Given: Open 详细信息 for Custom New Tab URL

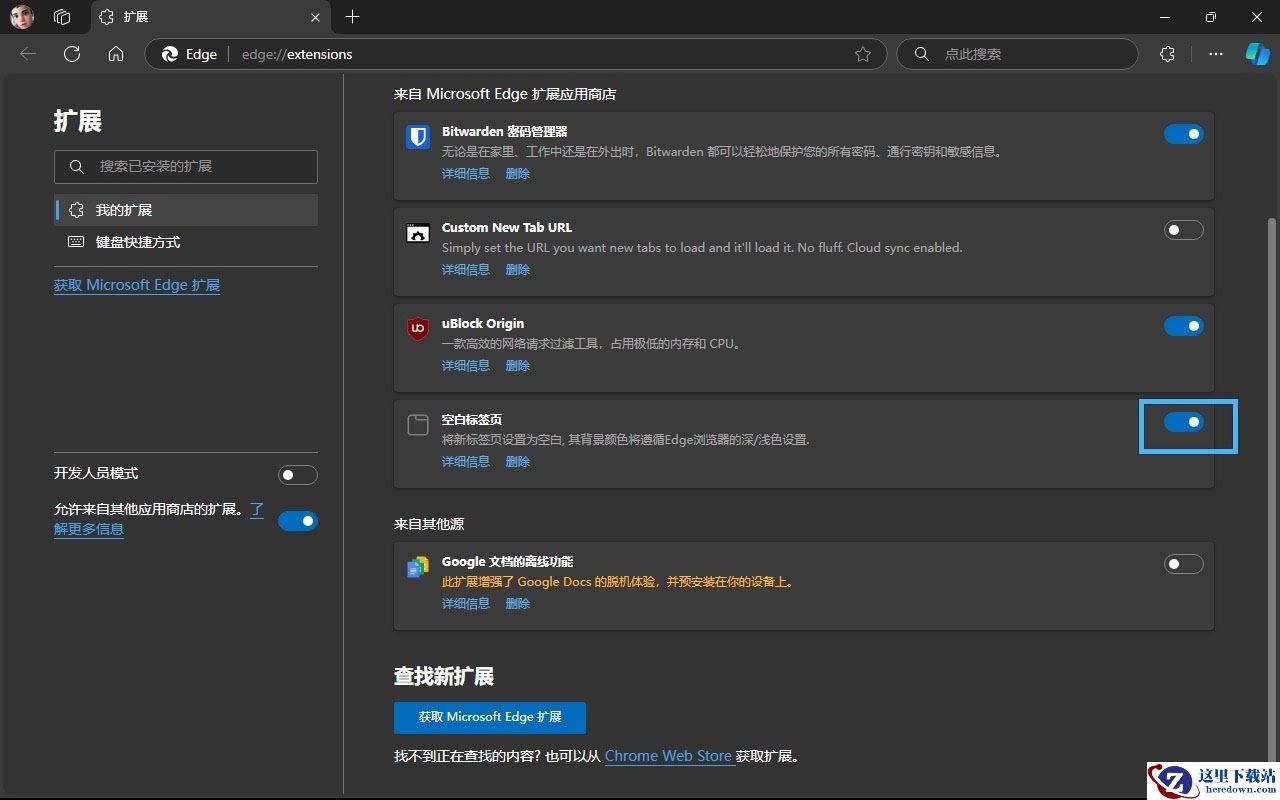Looking at the screenshot, I should (466, 269).
